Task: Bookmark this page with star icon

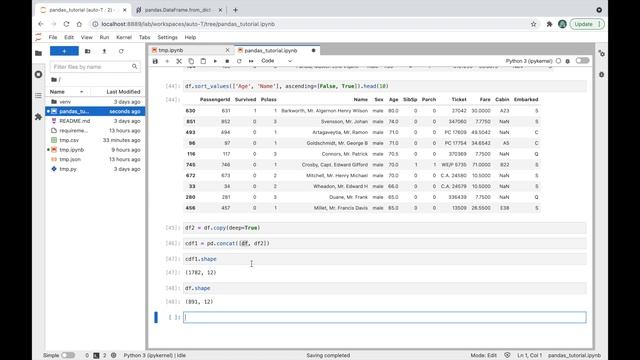Action: click(533, 24)
